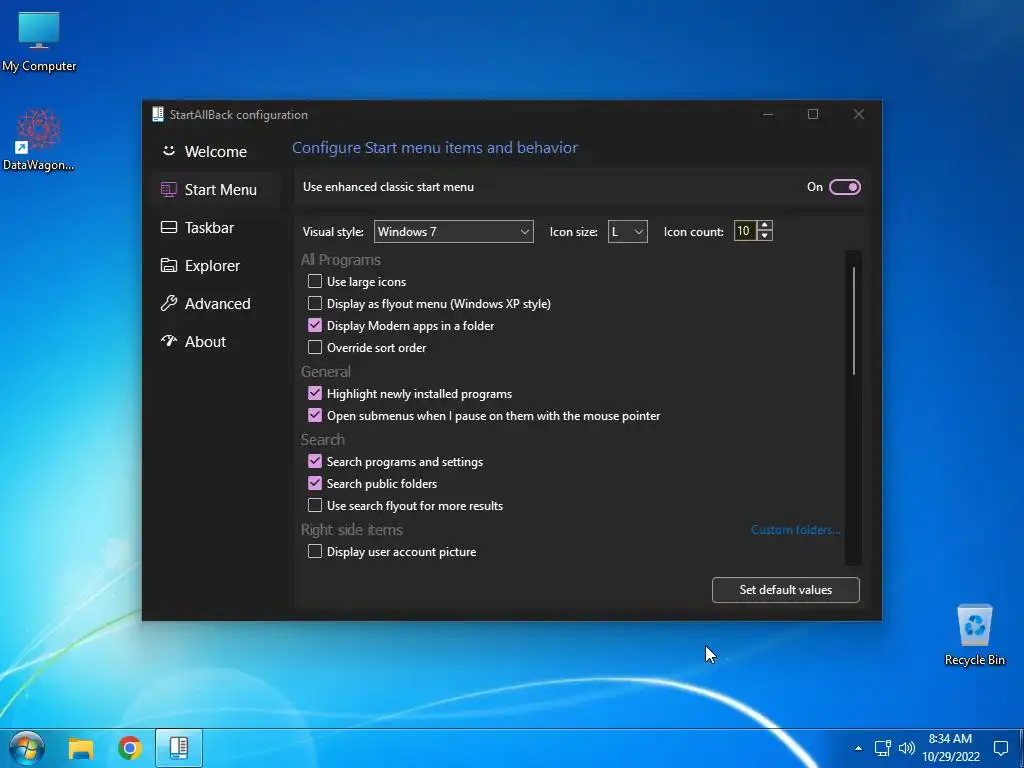Show hidden tray icons arrow
This screenshot has width=1024, height=768.
pyautogui.click(x=858, y=748)
